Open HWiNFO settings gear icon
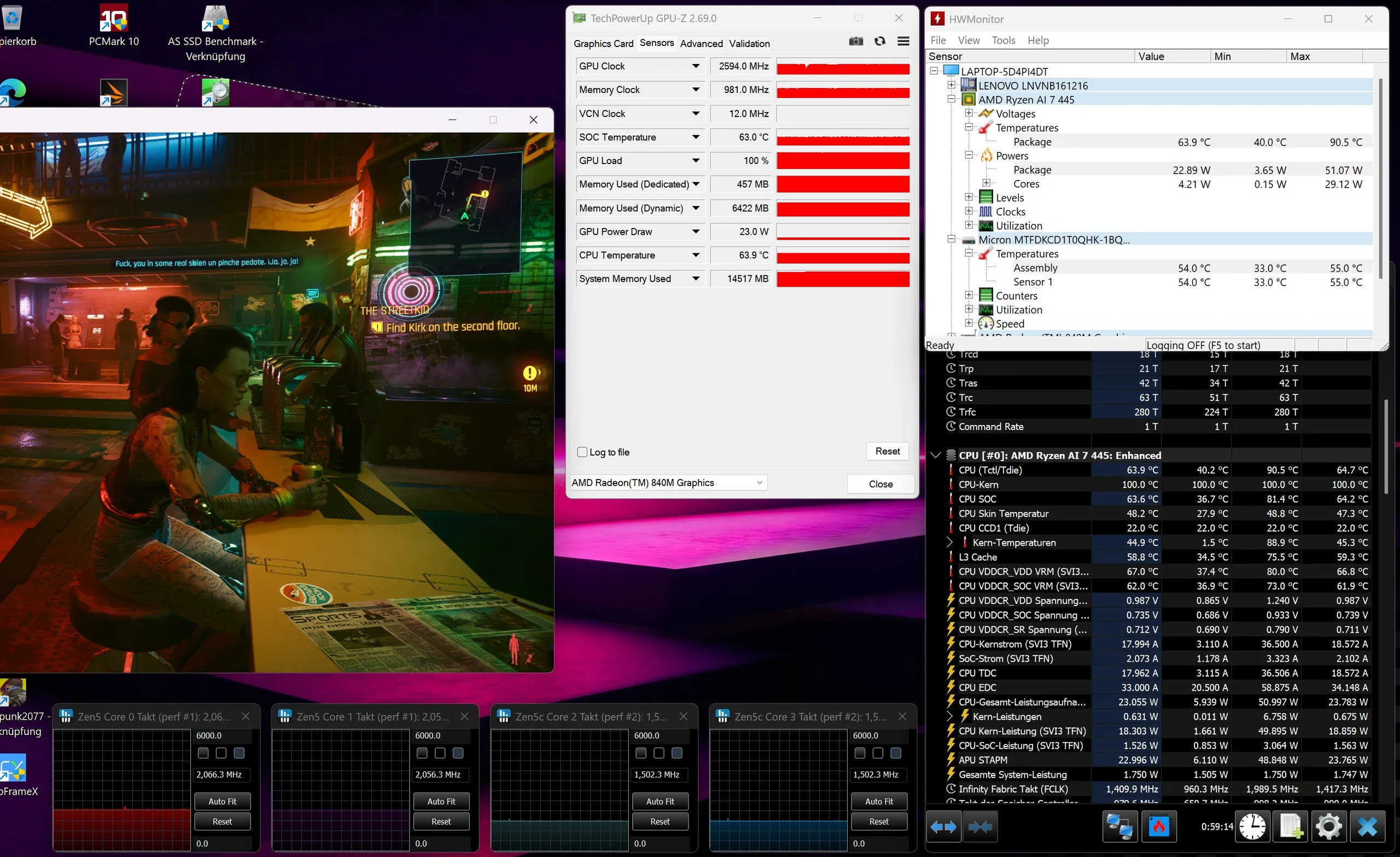Image resolution: width=1400 pixels, height=857 pixels. click(x=1328, y=826)
